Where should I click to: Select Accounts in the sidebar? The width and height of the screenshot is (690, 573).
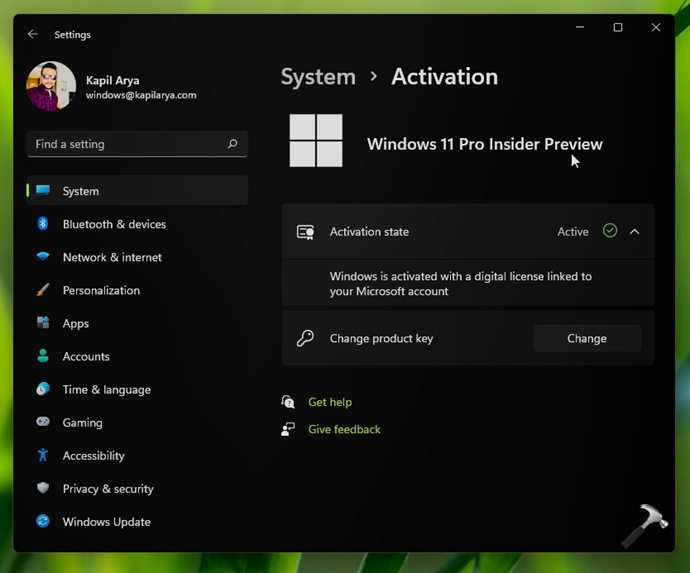pos(86,356)
